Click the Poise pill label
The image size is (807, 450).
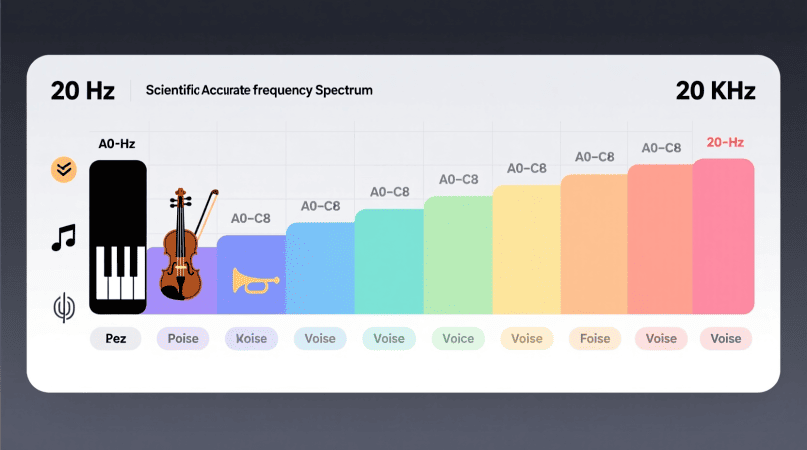[182, 339]
